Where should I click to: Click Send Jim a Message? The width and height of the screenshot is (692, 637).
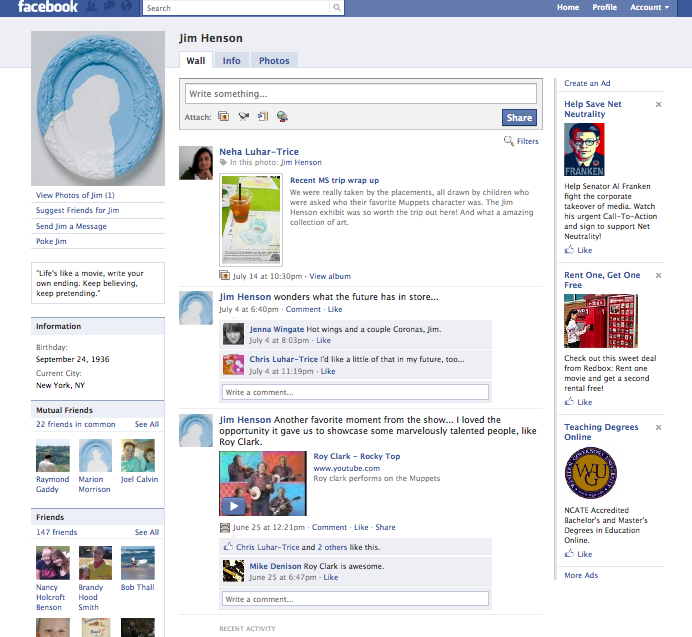point(71,226)
